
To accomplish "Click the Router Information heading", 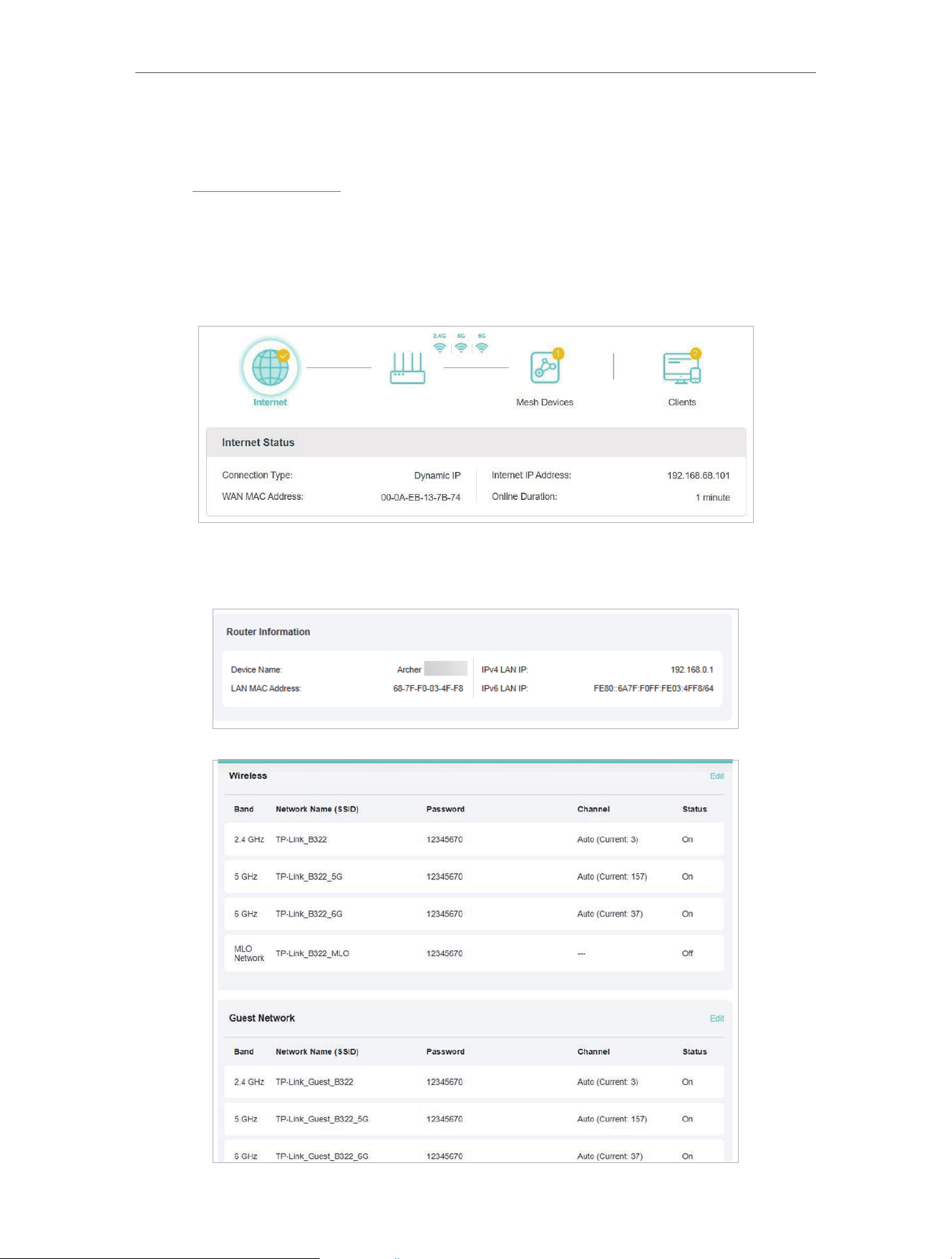I will [268, 632].
